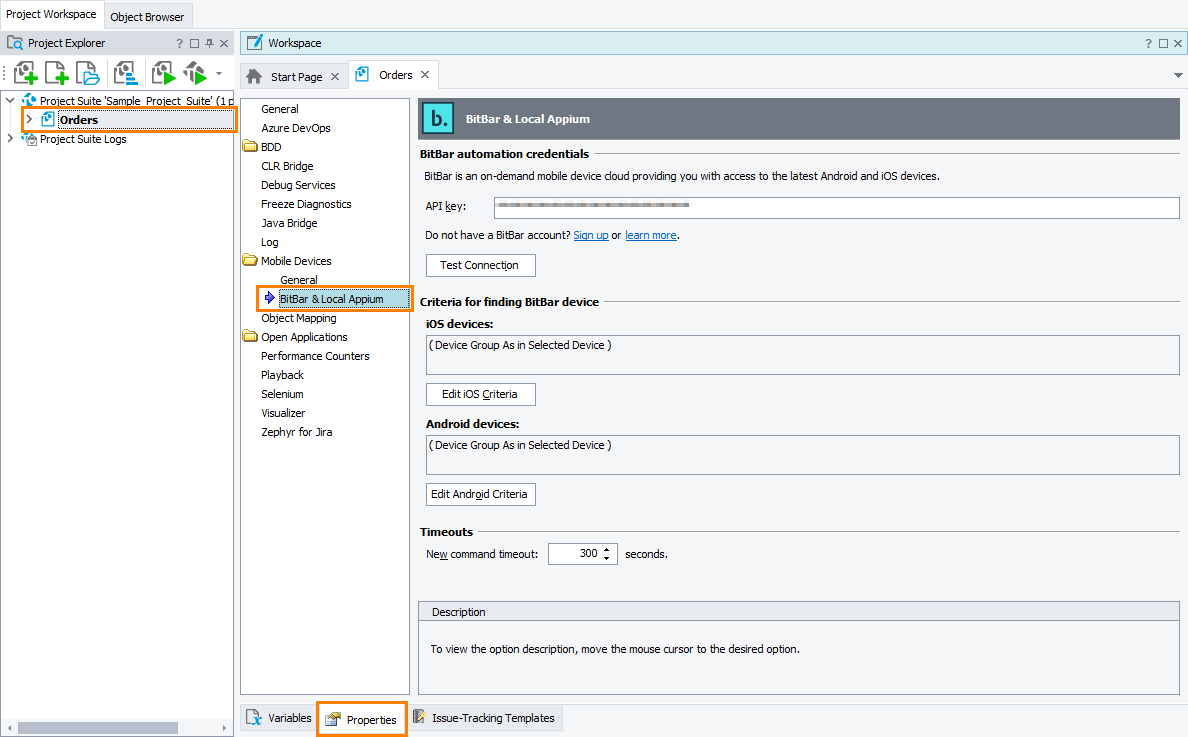Click the Add Existing Item open-folder icon
Image resolution: width=1188 pixels, height=737 pixels.
point(87,73)
